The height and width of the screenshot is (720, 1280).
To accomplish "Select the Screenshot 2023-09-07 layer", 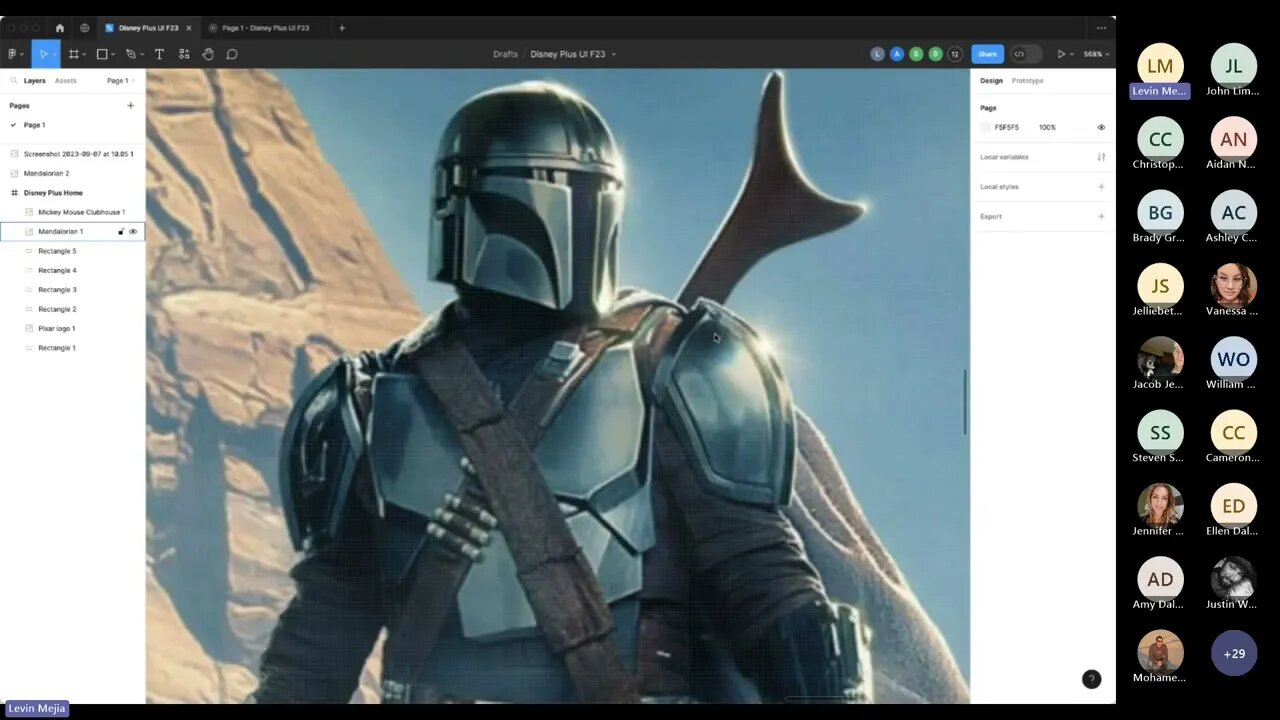I will click(72, 154).
